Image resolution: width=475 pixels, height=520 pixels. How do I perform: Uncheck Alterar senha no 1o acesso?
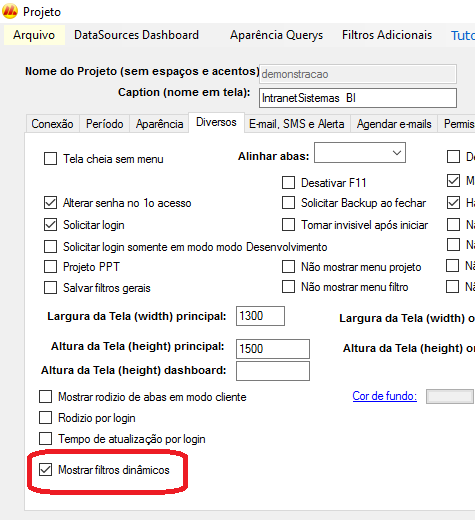pyautogui.click(x=50, y=203)
